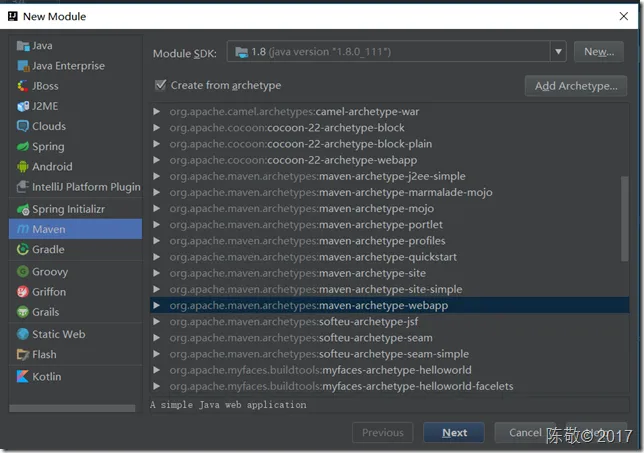644x453 pixels.
Task: Expand maven-archetype-quickstart node
Action: point(156,257)
